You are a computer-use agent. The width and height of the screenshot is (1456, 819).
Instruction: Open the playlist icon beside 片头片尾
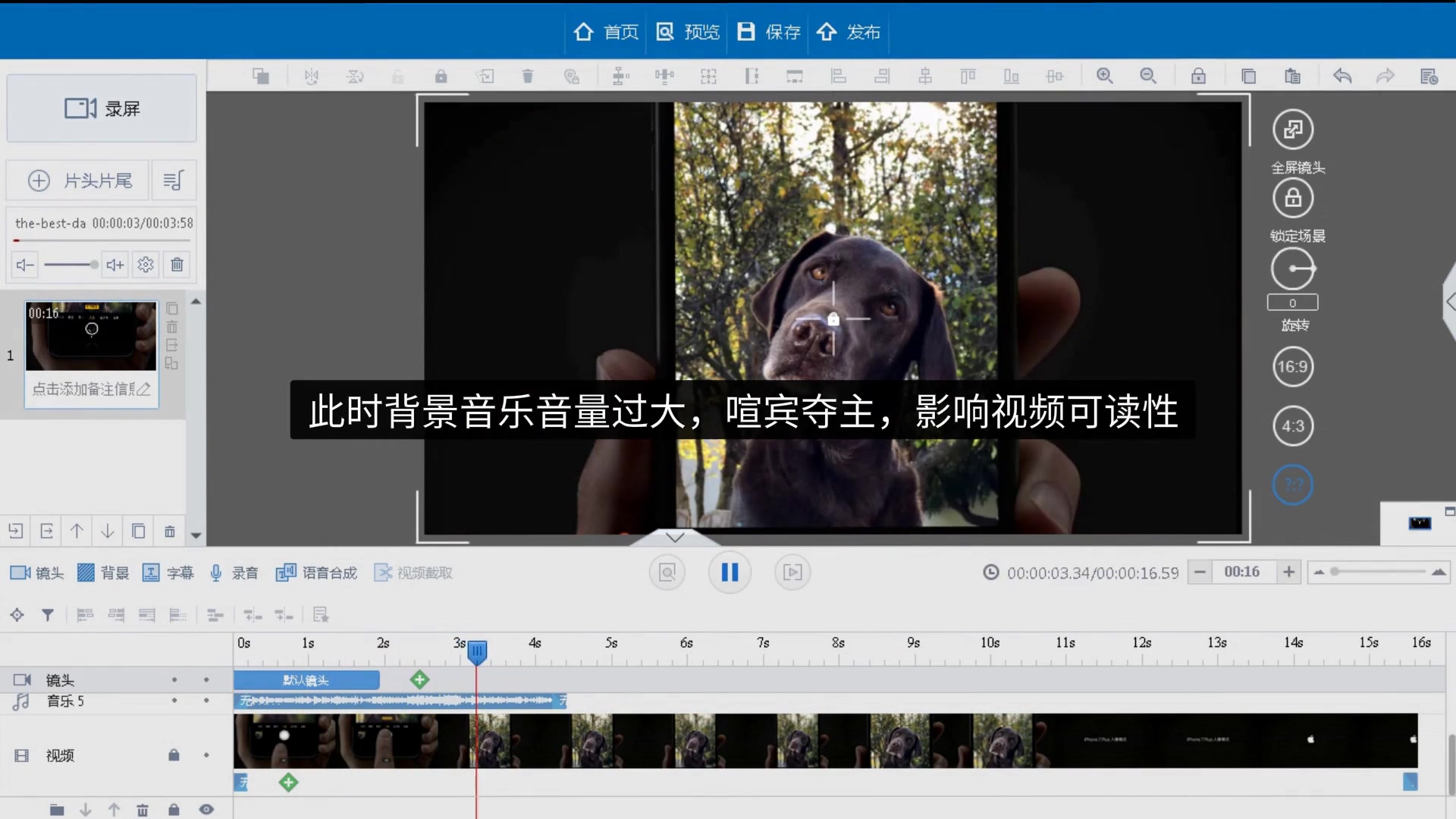click(x=173, y=180)
